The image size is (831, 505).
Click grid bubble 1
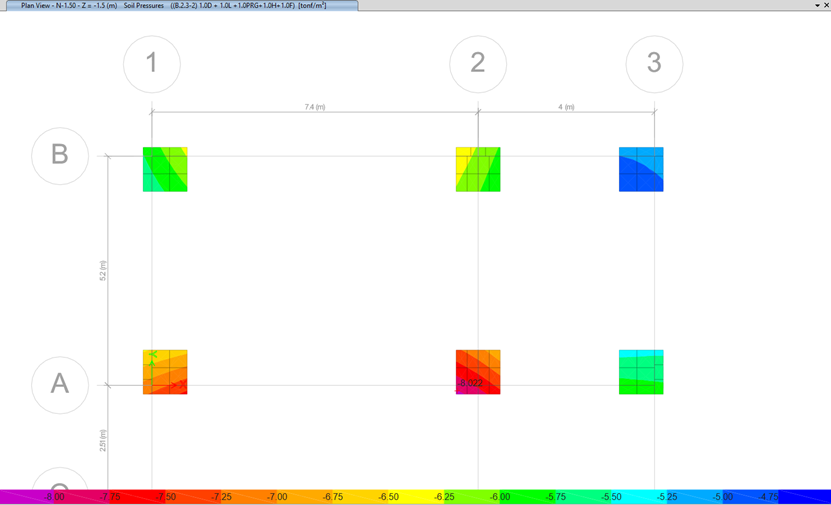coord(152,63)
